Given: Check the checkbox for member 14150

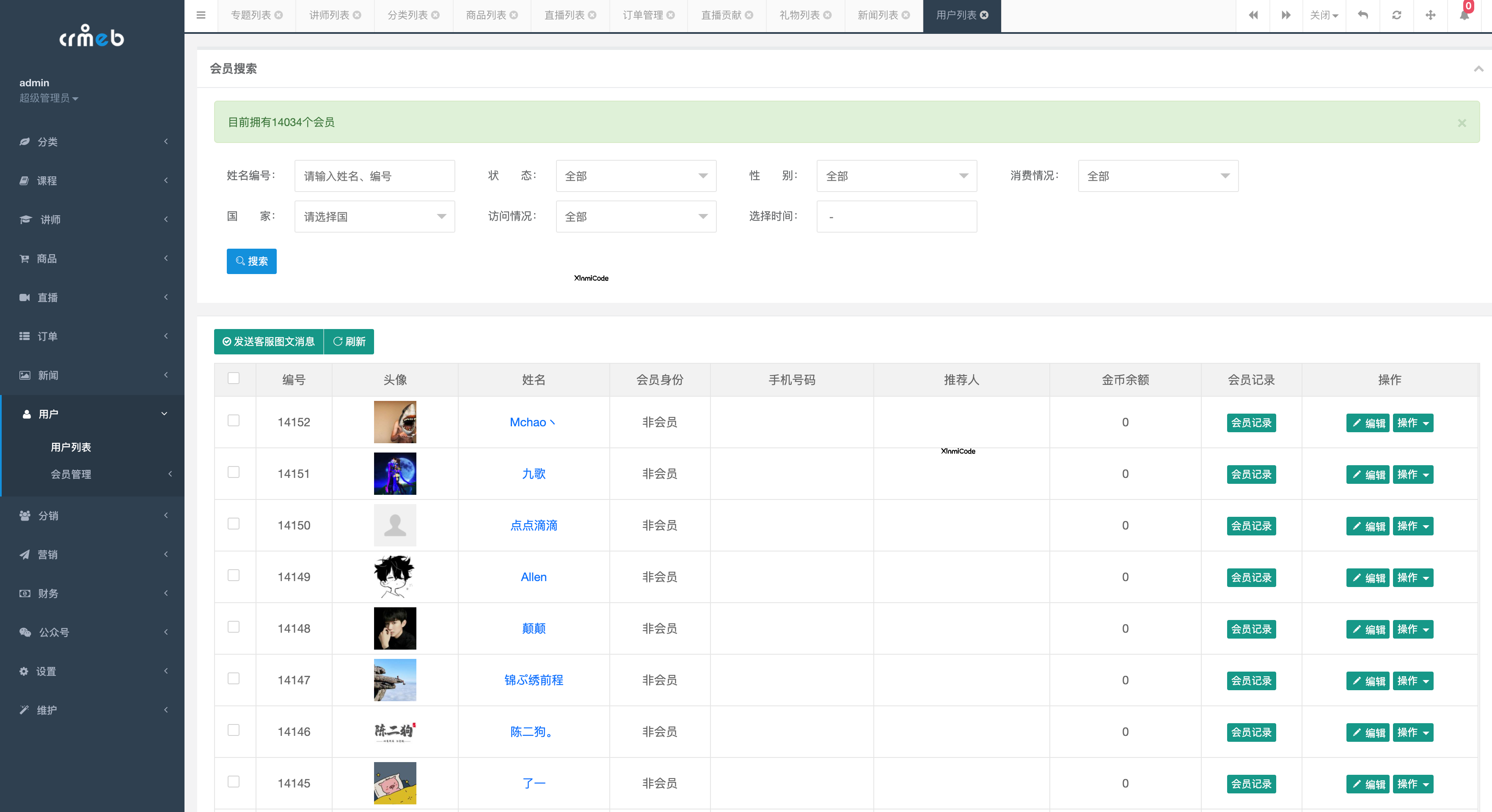Looking at the screenshot, I should point(234,524).
